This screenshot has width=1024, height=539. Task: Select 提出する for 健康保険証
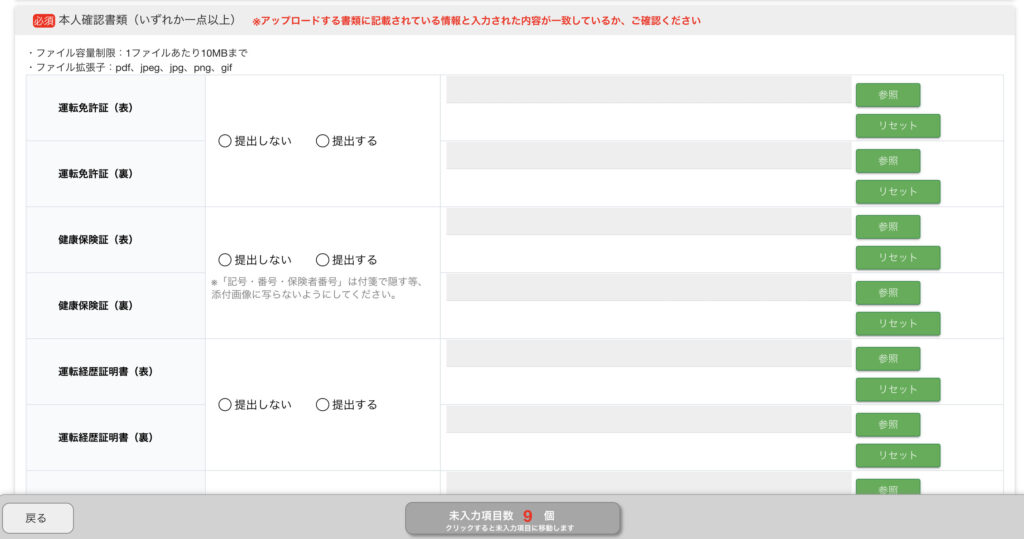(x=323, y=259)
